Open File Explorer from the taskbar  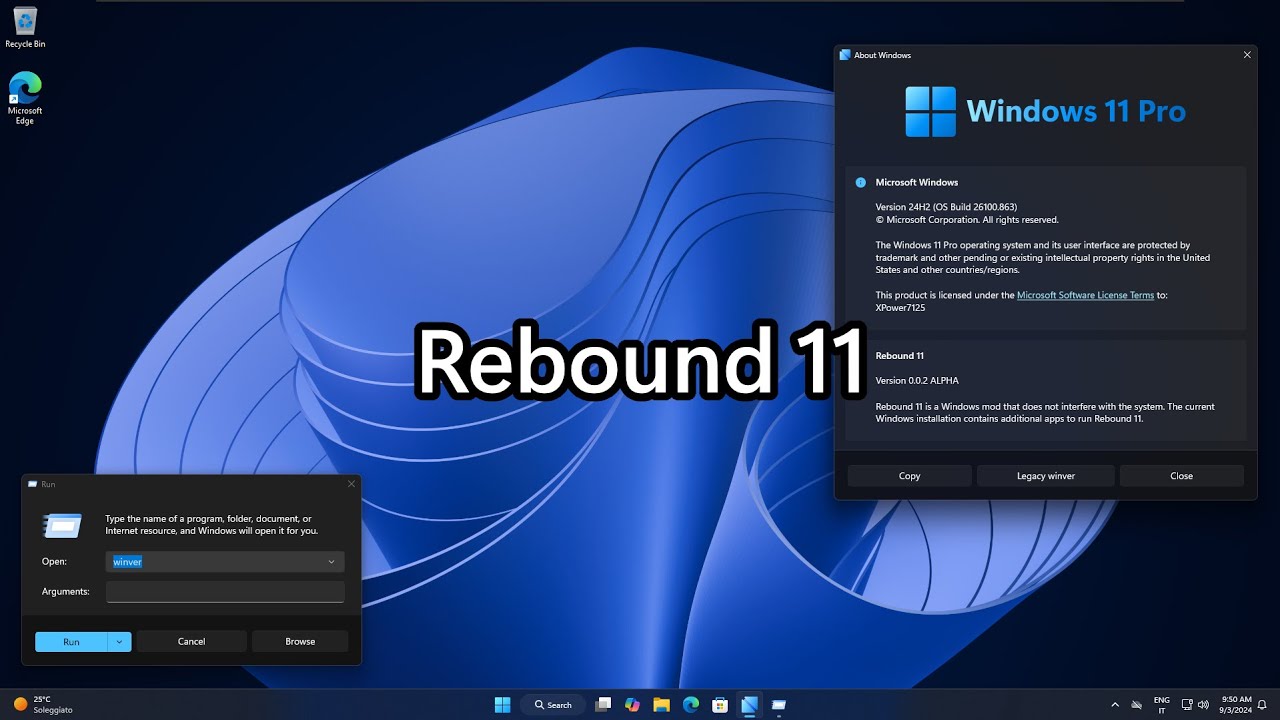pos(661,704)
